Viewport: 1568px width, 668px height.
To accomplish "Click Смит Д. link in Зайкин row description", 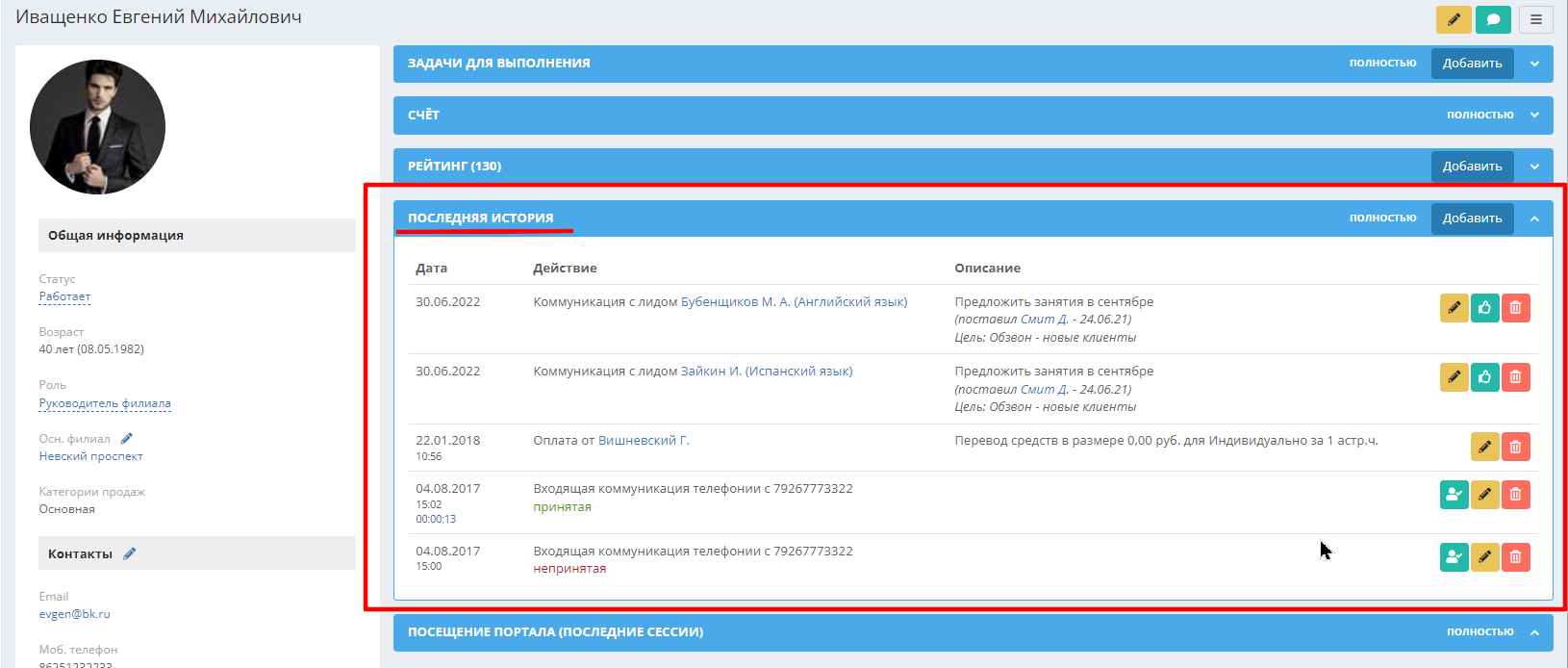I will (x=1044, y=390).
